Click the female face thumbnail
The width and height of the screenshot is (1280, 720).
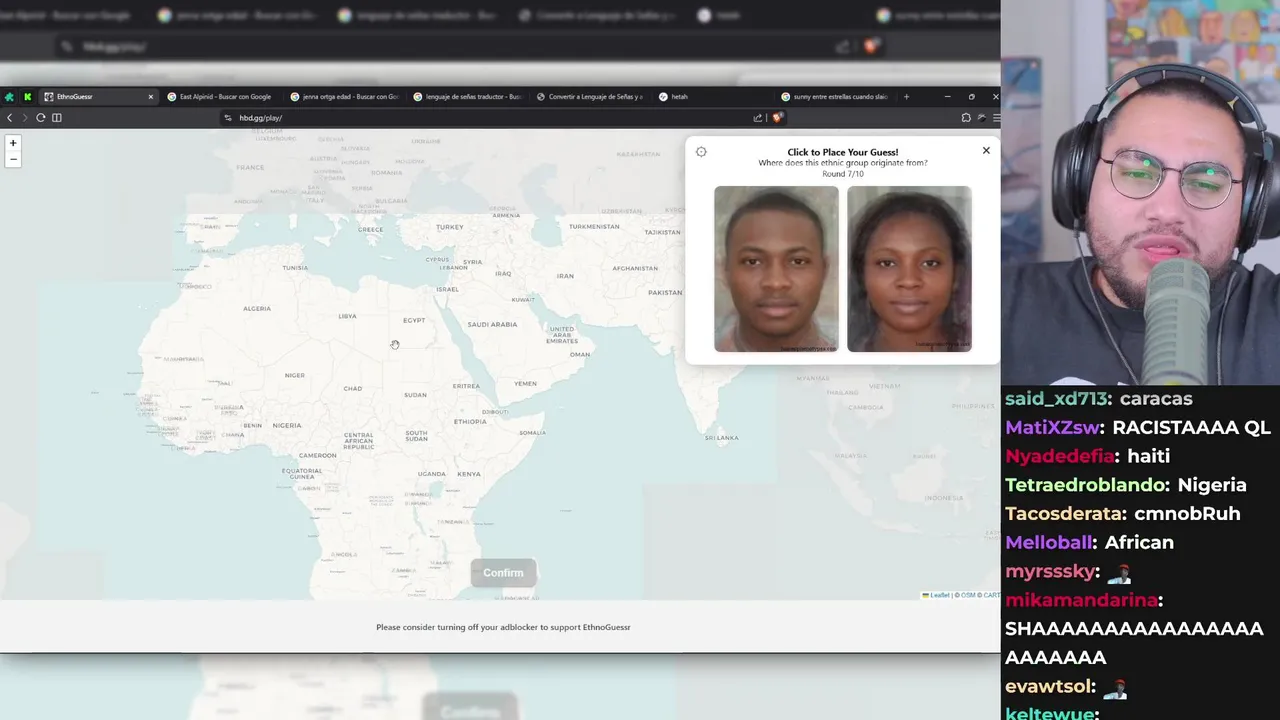pos(909,269)
